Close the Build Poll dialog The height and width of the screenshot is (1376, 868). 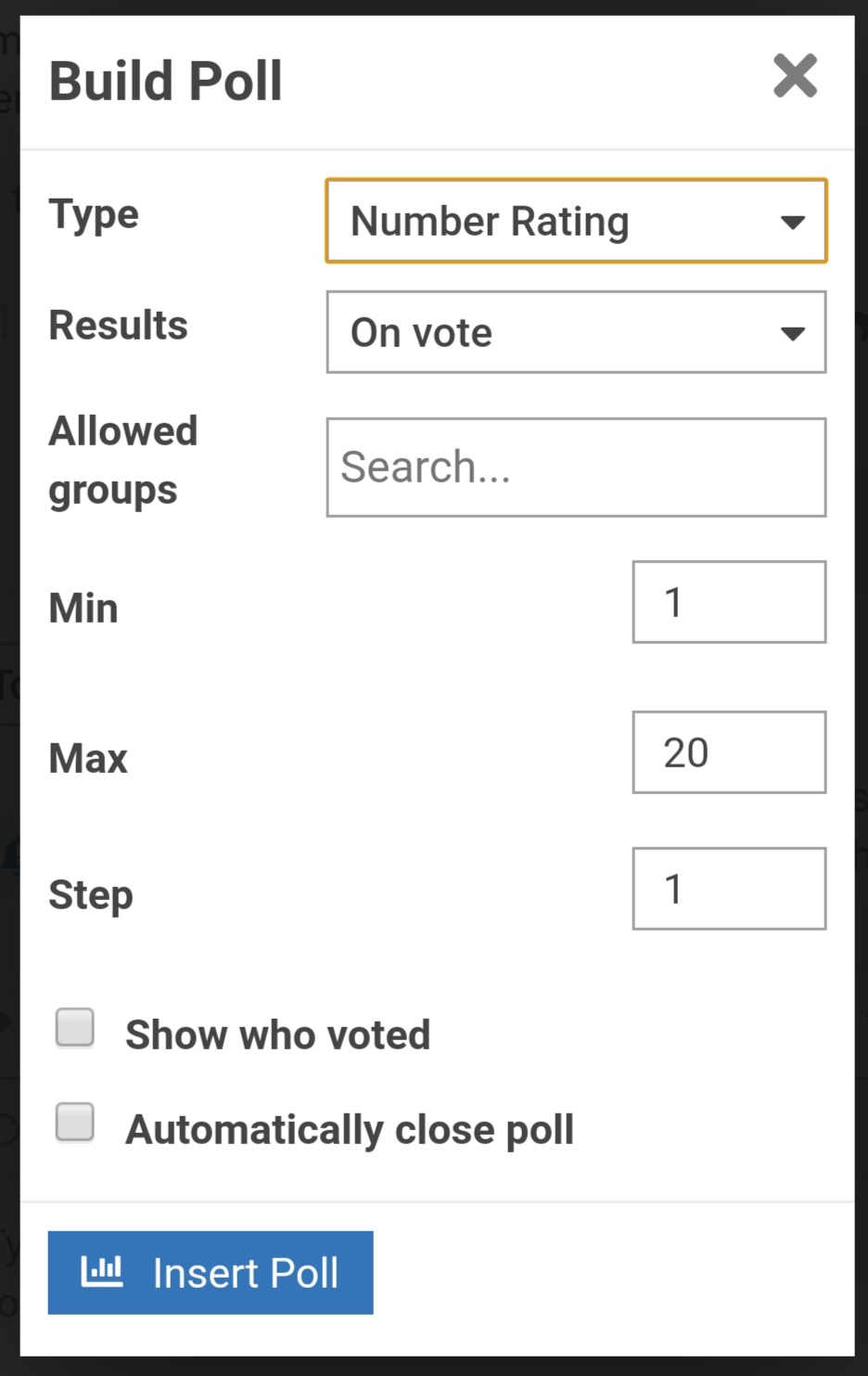[x=795, y=76]
